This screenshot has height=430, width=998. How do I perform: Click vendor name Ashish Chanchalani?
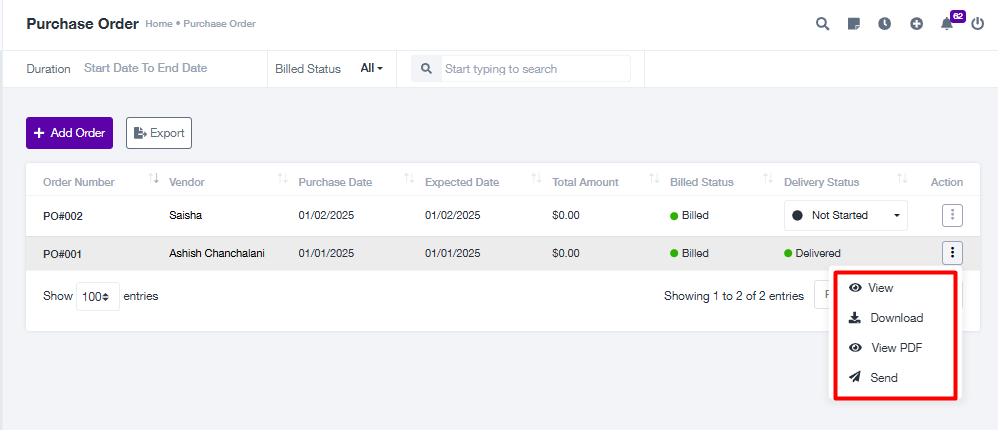(x=217, y=253)
